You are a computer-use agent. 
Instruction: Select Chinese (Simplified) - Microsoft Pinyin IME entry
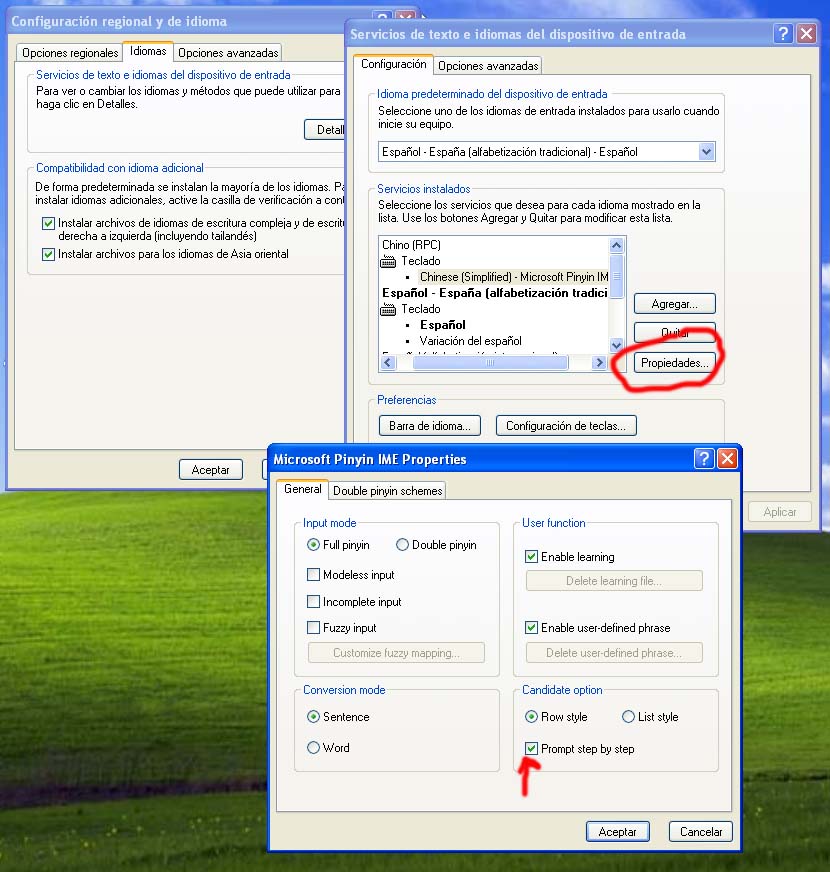(513, 277)
